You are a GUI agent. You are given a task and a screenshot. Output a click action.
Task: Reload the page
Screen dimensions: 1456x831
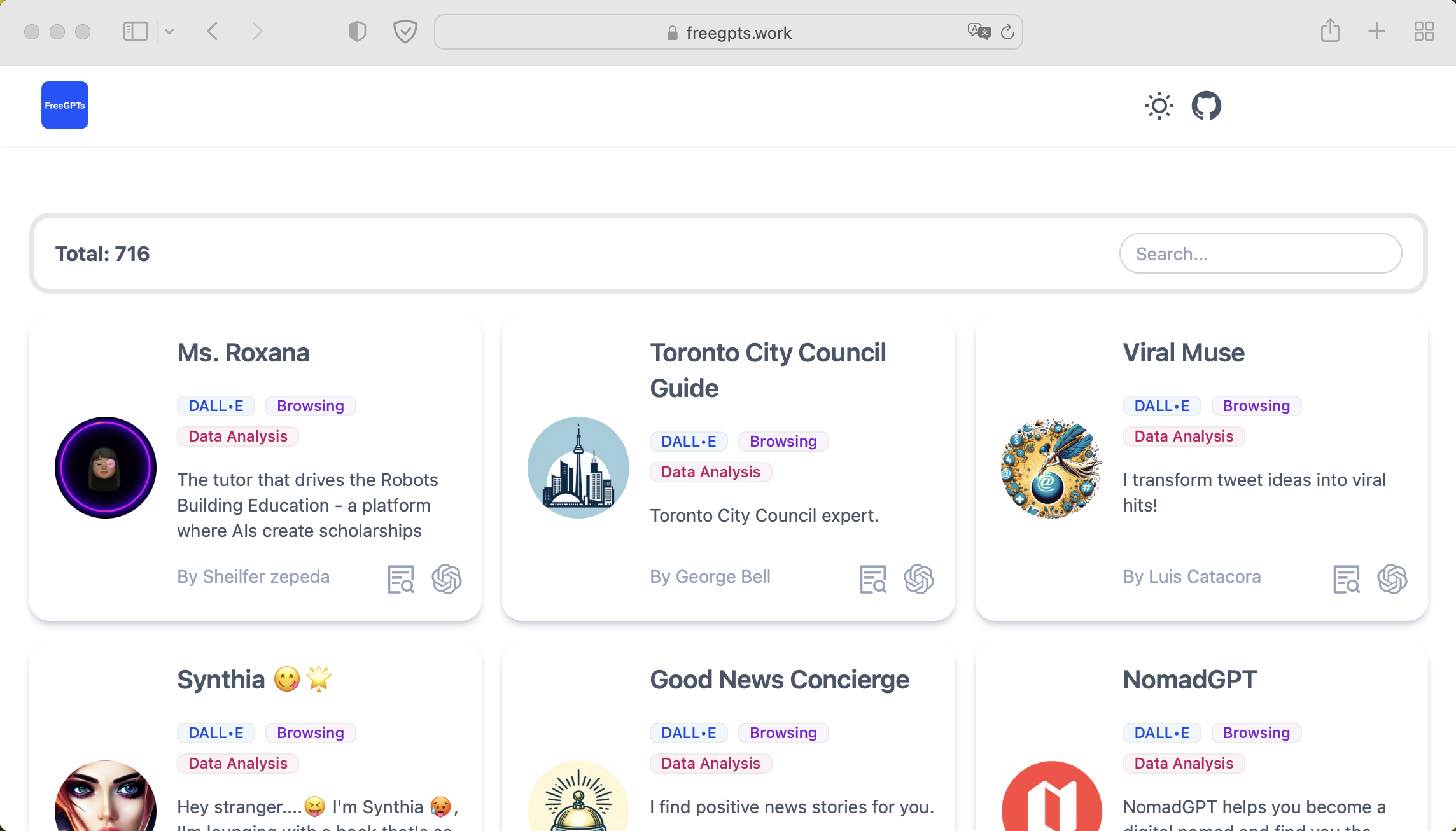pos(1007,32)
